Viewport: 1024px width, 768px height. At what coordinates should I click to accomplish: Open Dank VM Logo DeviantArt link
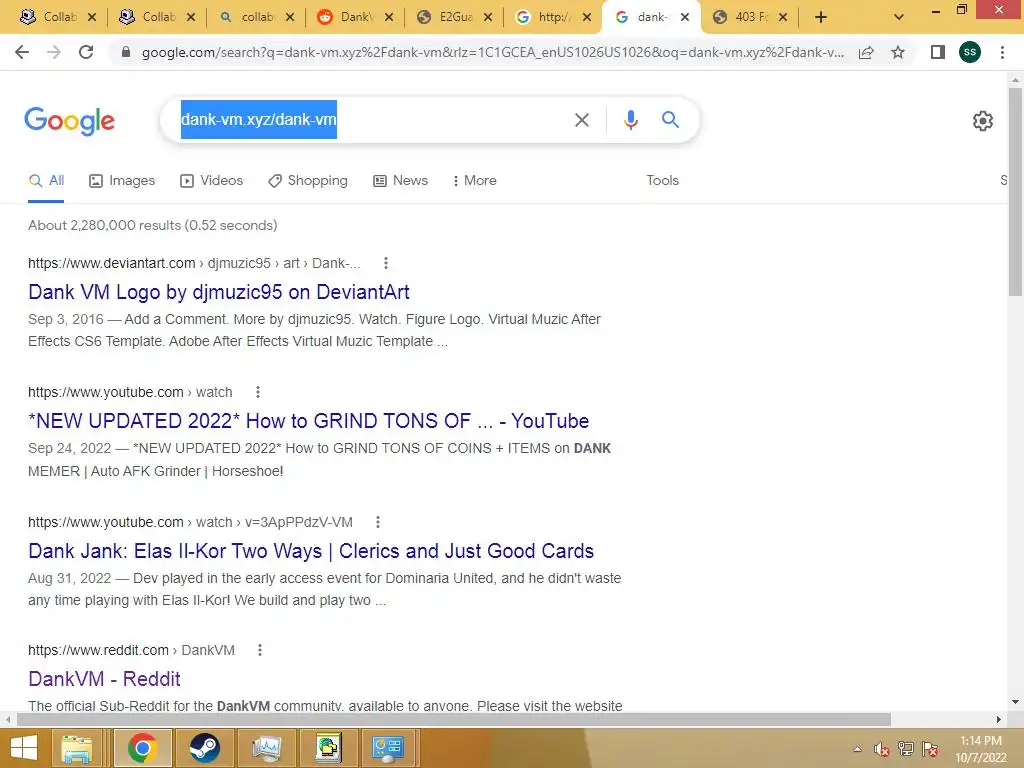[219, 292]
